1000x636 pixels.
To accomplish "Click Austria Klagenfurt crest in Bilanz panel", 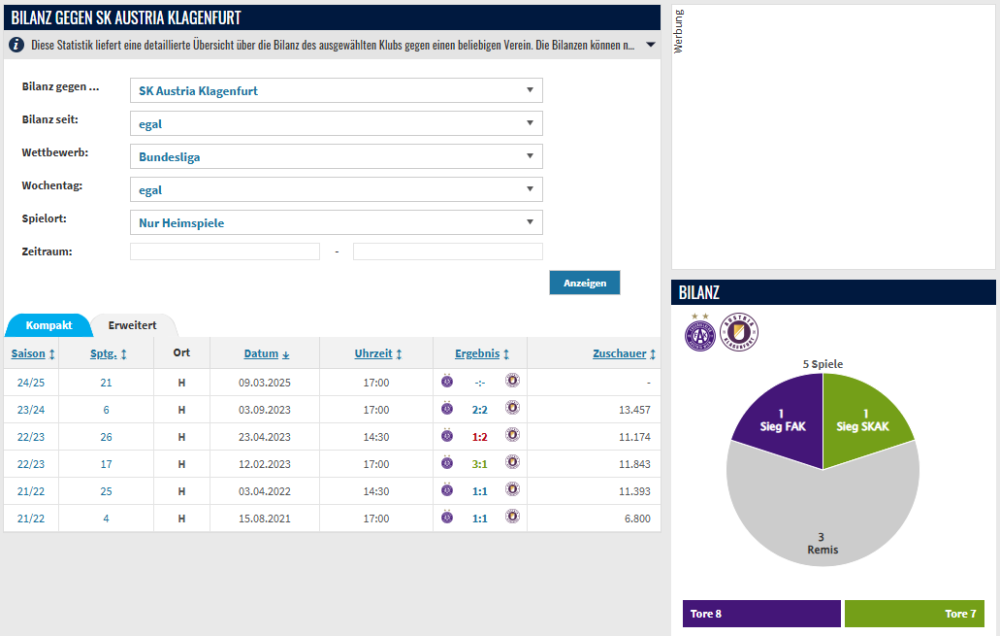I will (739, 333).
